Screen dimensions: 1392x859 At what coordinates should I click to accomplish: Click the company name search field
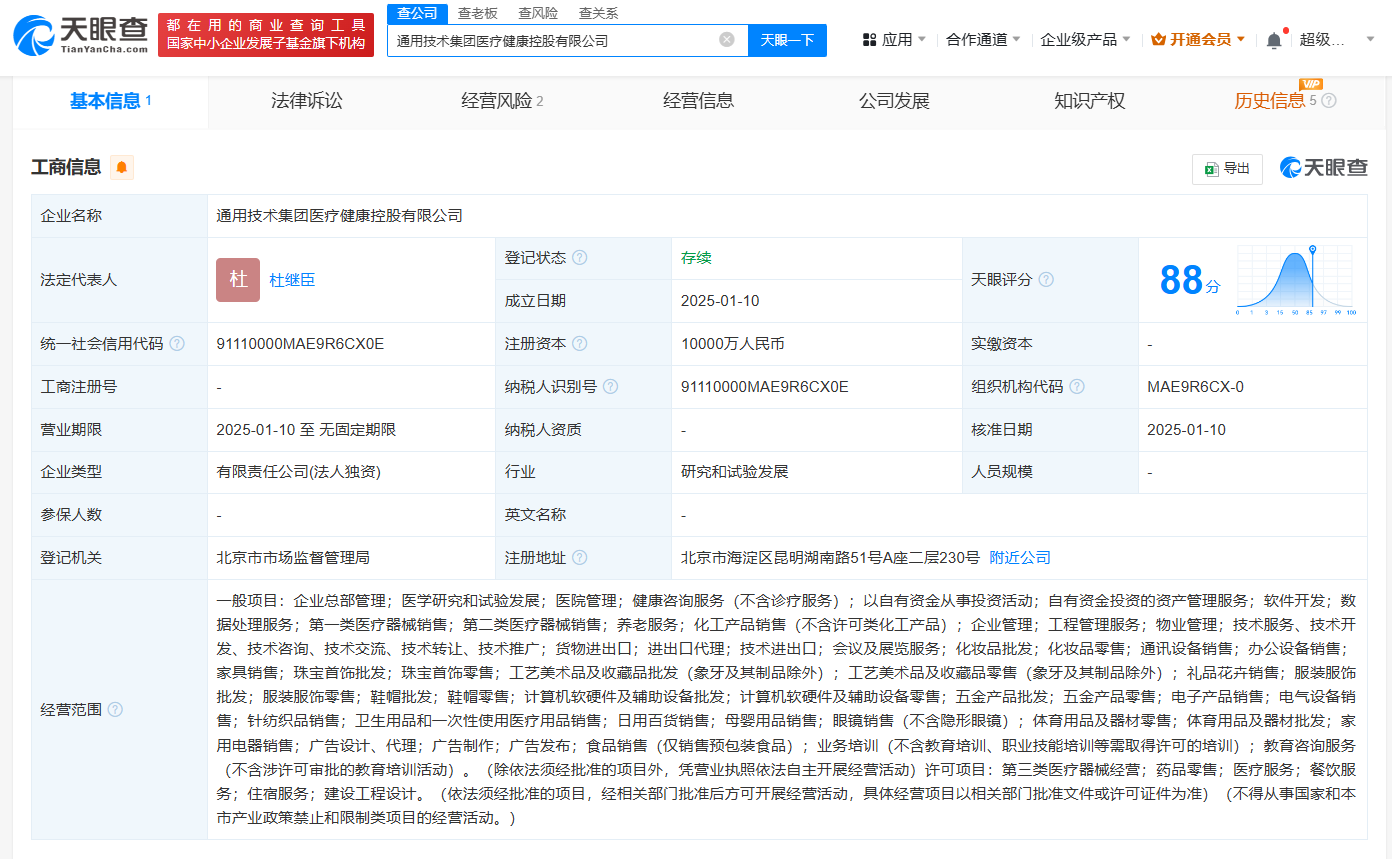pos(550,40)
